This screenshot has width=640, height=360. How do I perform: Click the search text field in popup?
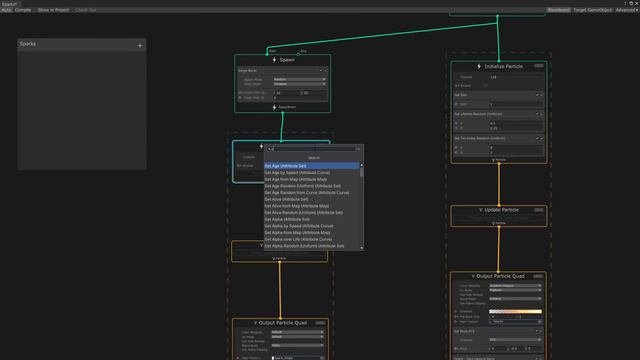point(313,149)
